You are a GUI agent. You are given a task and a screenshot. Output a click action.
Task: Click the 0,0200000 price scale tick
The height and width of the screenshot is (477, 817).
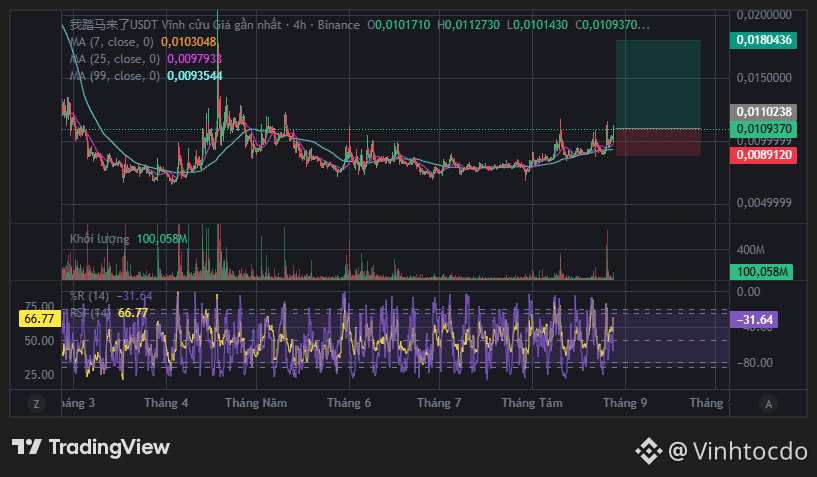pos(764,15)
